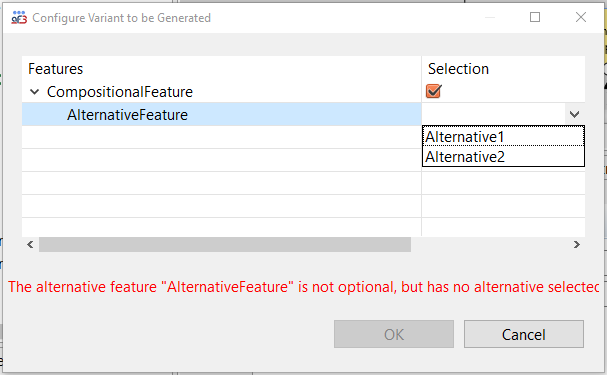Click the Configure Variant to be Generated title

(122, 18)
